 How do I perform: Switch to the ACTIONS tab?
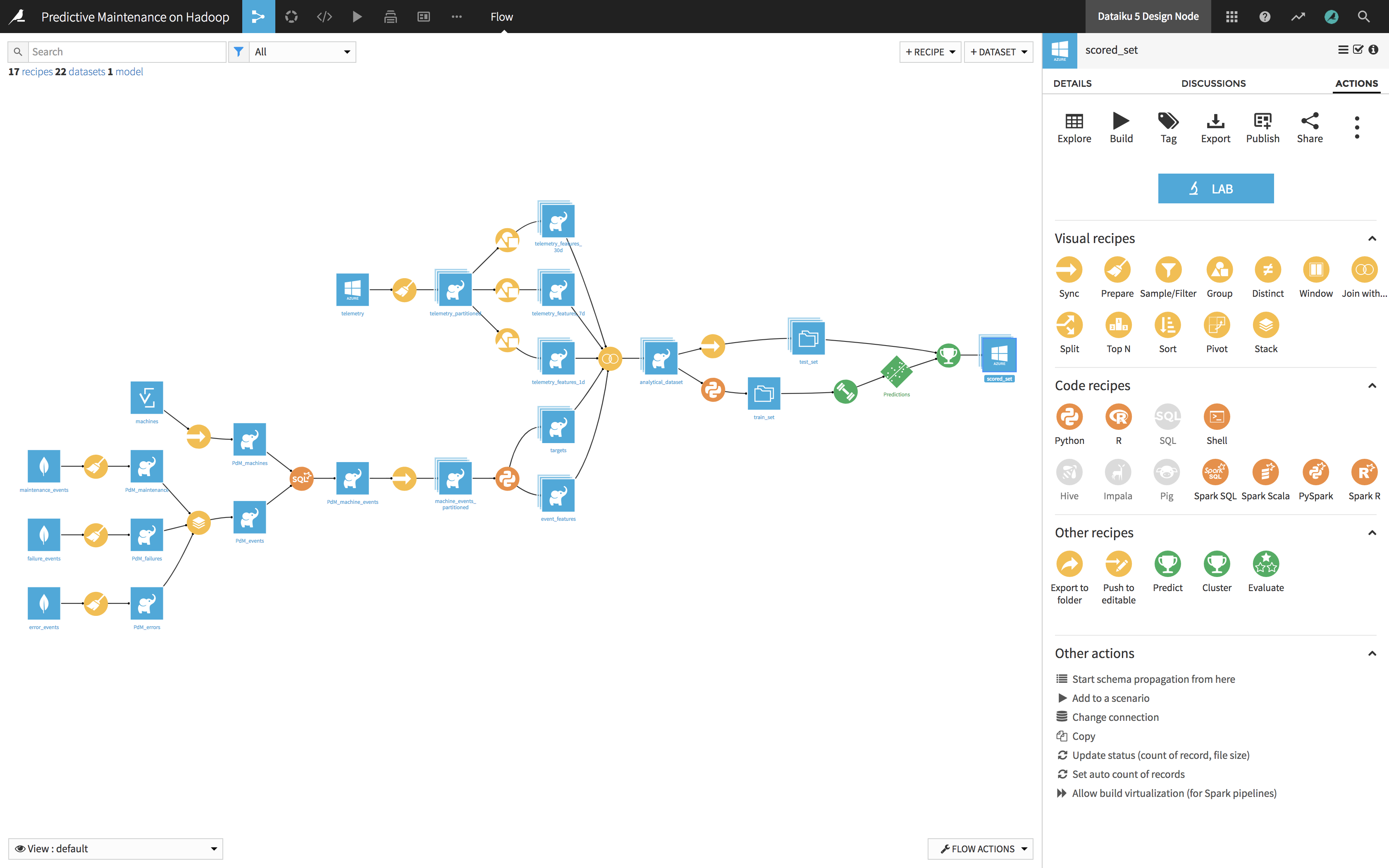(x=1356, y=83)
